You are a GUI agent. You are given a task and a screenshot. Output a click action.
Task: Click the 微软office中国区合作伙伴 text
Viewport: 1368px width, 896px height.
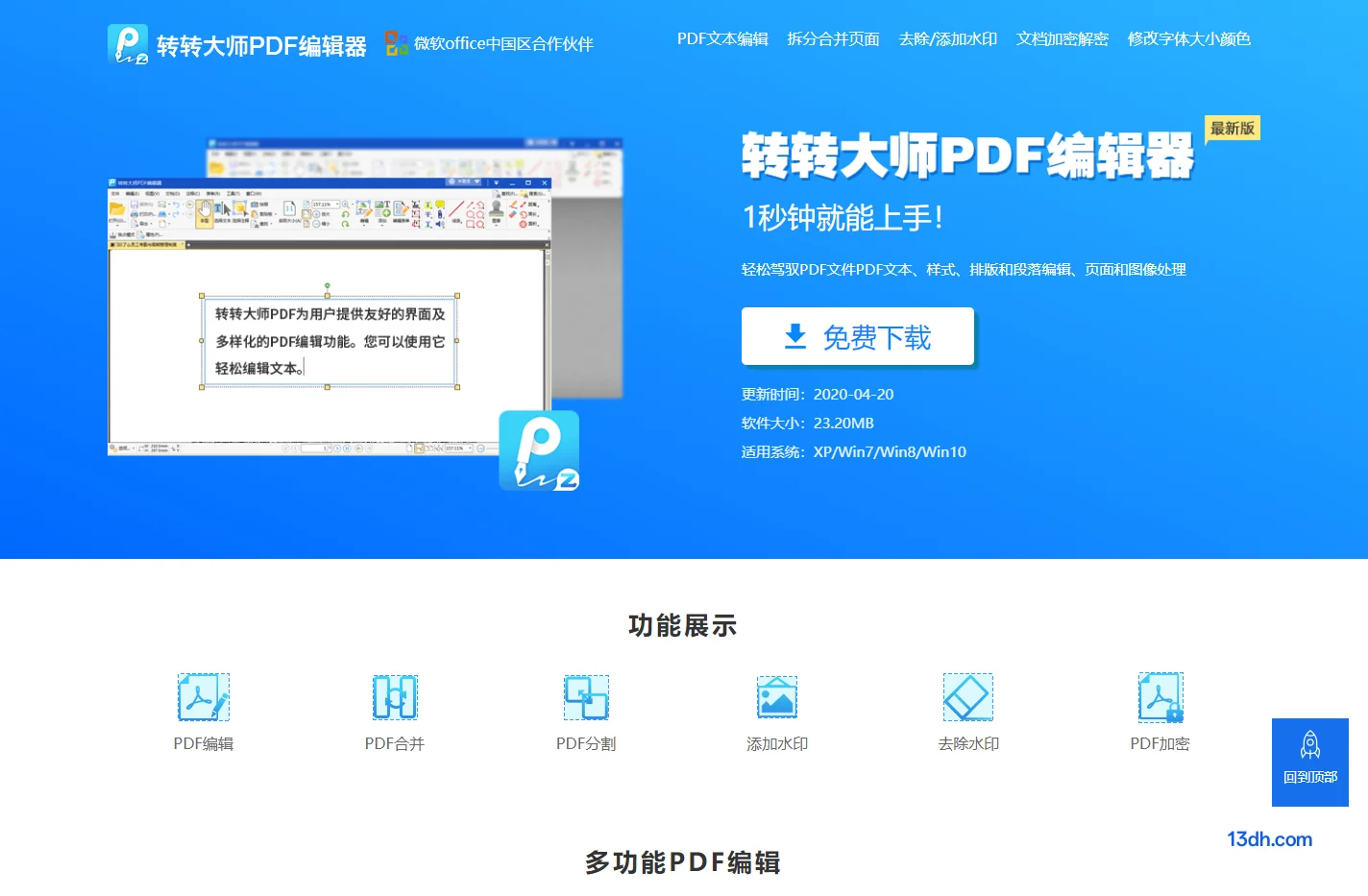tap(503, 43)
